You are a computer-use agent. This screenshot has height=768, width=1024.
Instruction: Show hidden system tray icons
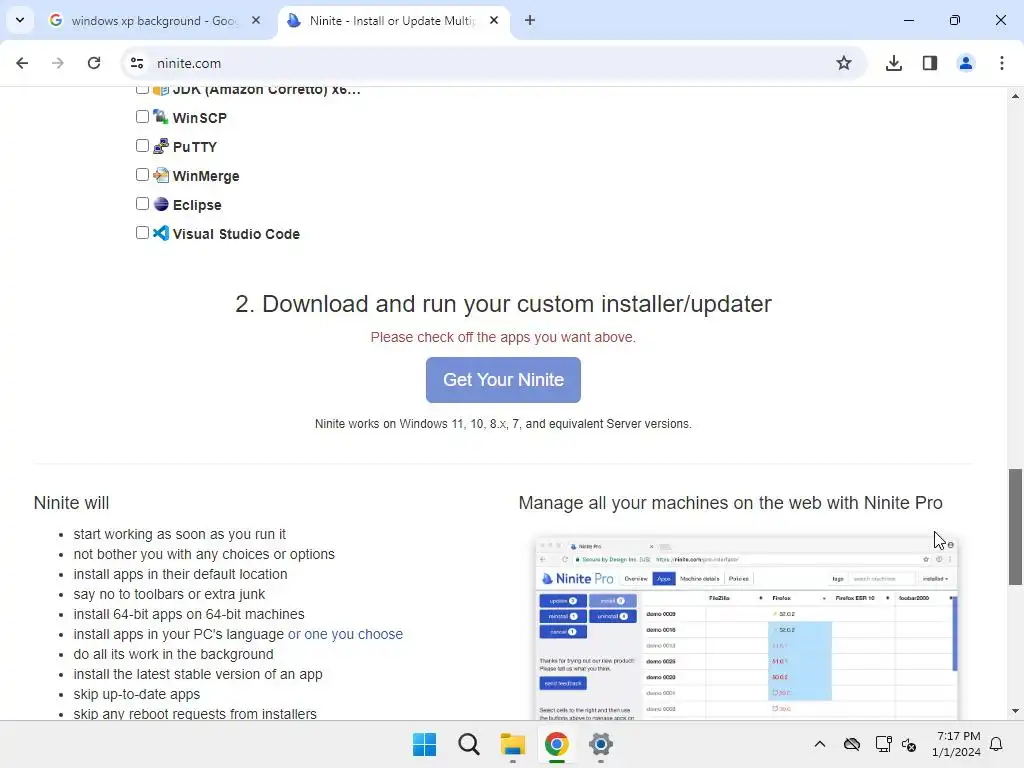tap(820, 744)
